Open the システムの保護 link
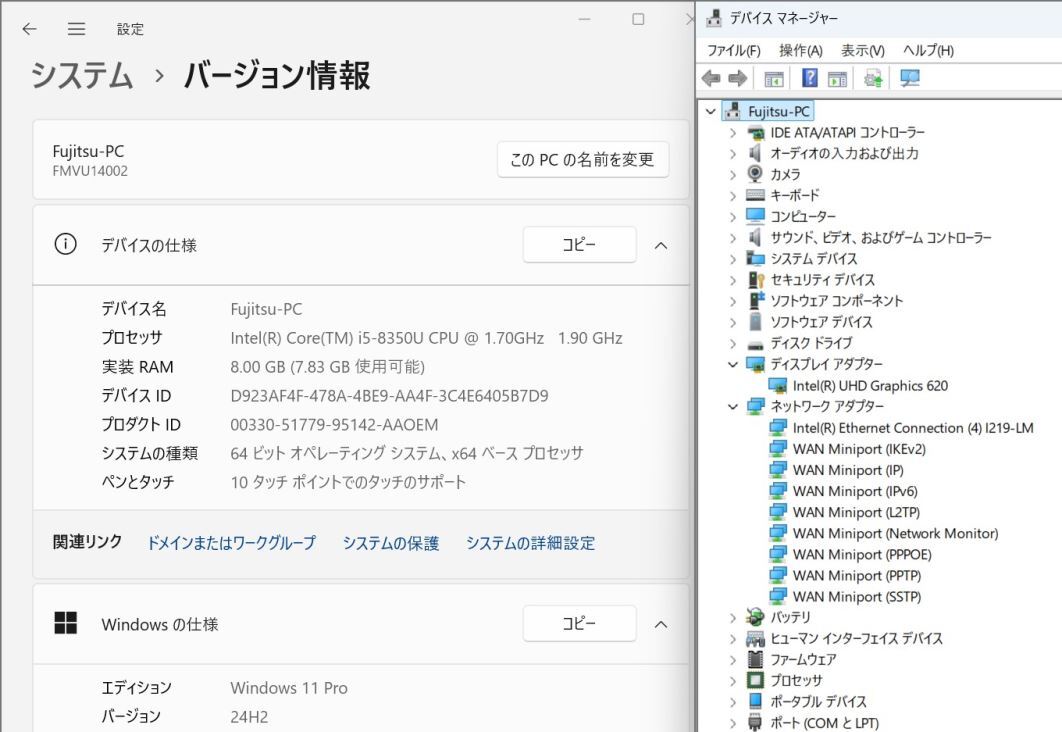The height and width of the screenshot is (732, 1062). click(x=391, y=542)
